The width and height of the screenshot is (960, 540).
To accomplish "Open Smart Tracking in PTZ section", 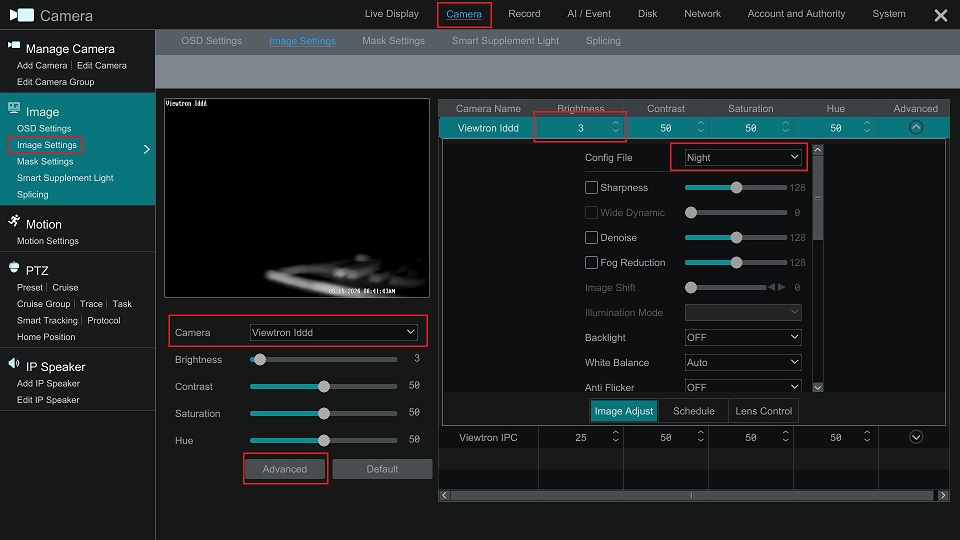I will tap(47, 320).
